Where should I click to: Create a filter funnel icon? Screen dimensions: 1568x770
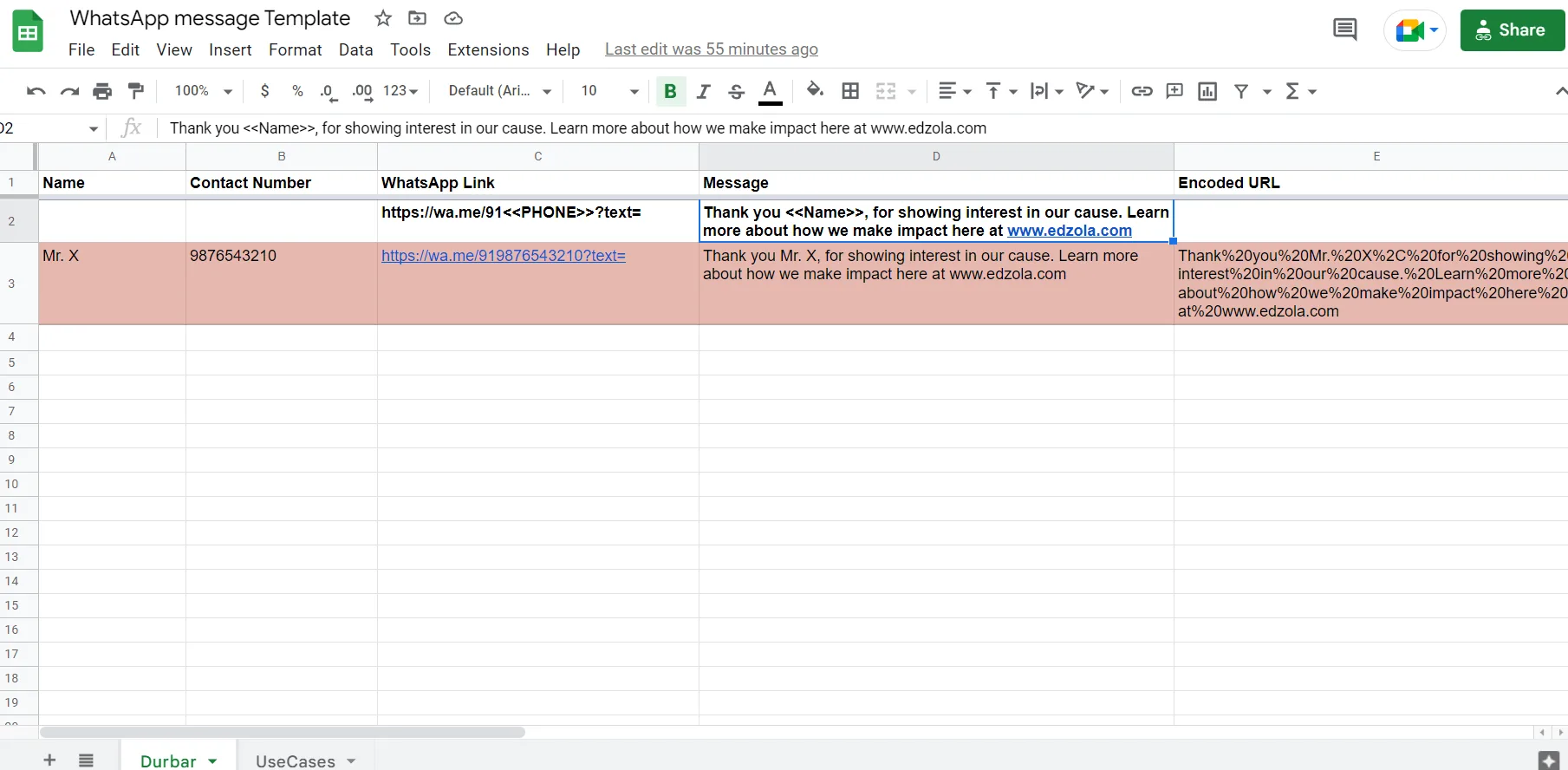(1241, 91)
